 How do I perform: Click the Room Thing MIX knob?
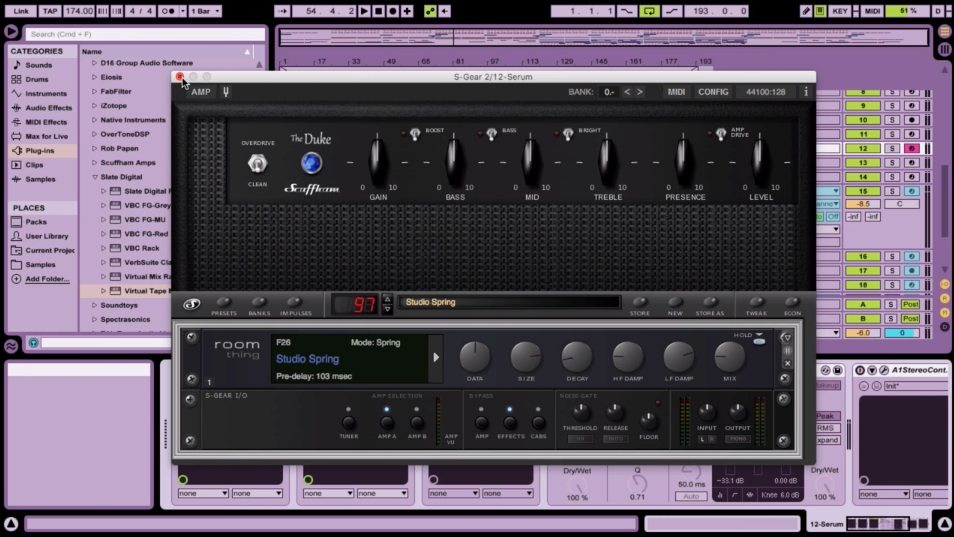point(729,356)
